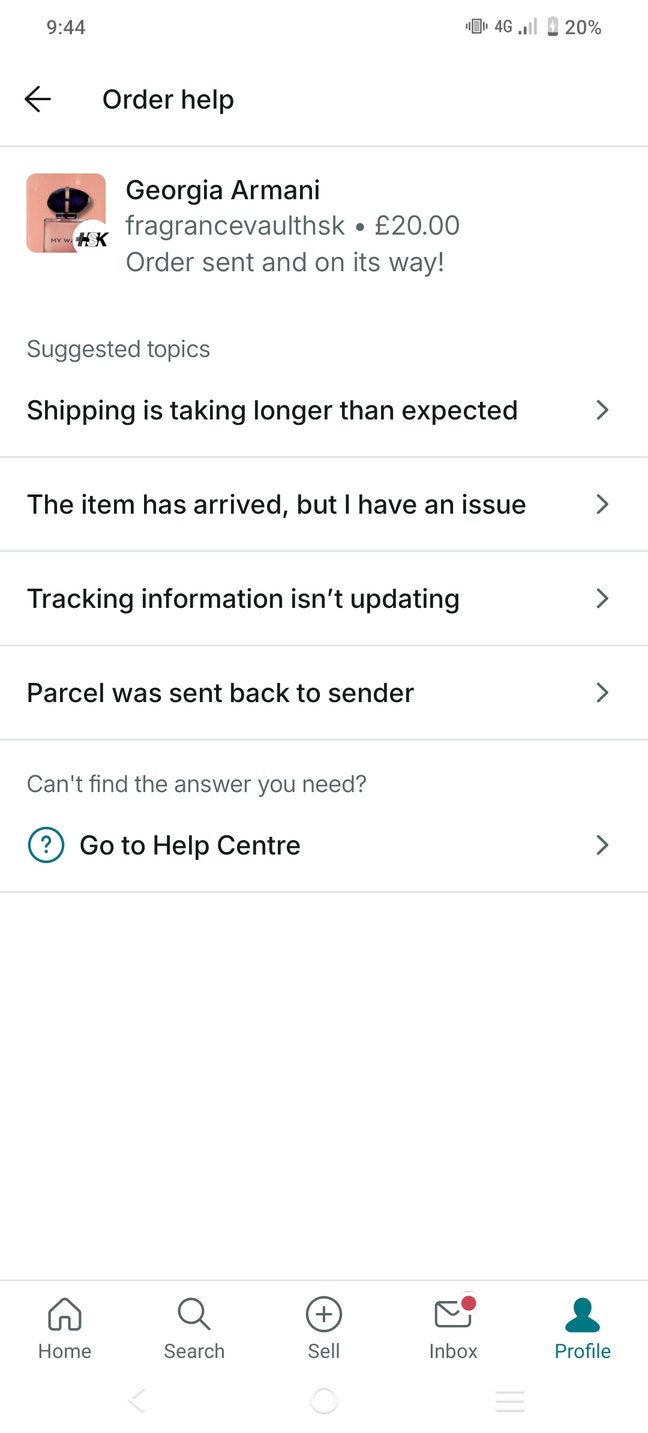Choose "Tracking information isn't updating" topic

pos(243,598)
